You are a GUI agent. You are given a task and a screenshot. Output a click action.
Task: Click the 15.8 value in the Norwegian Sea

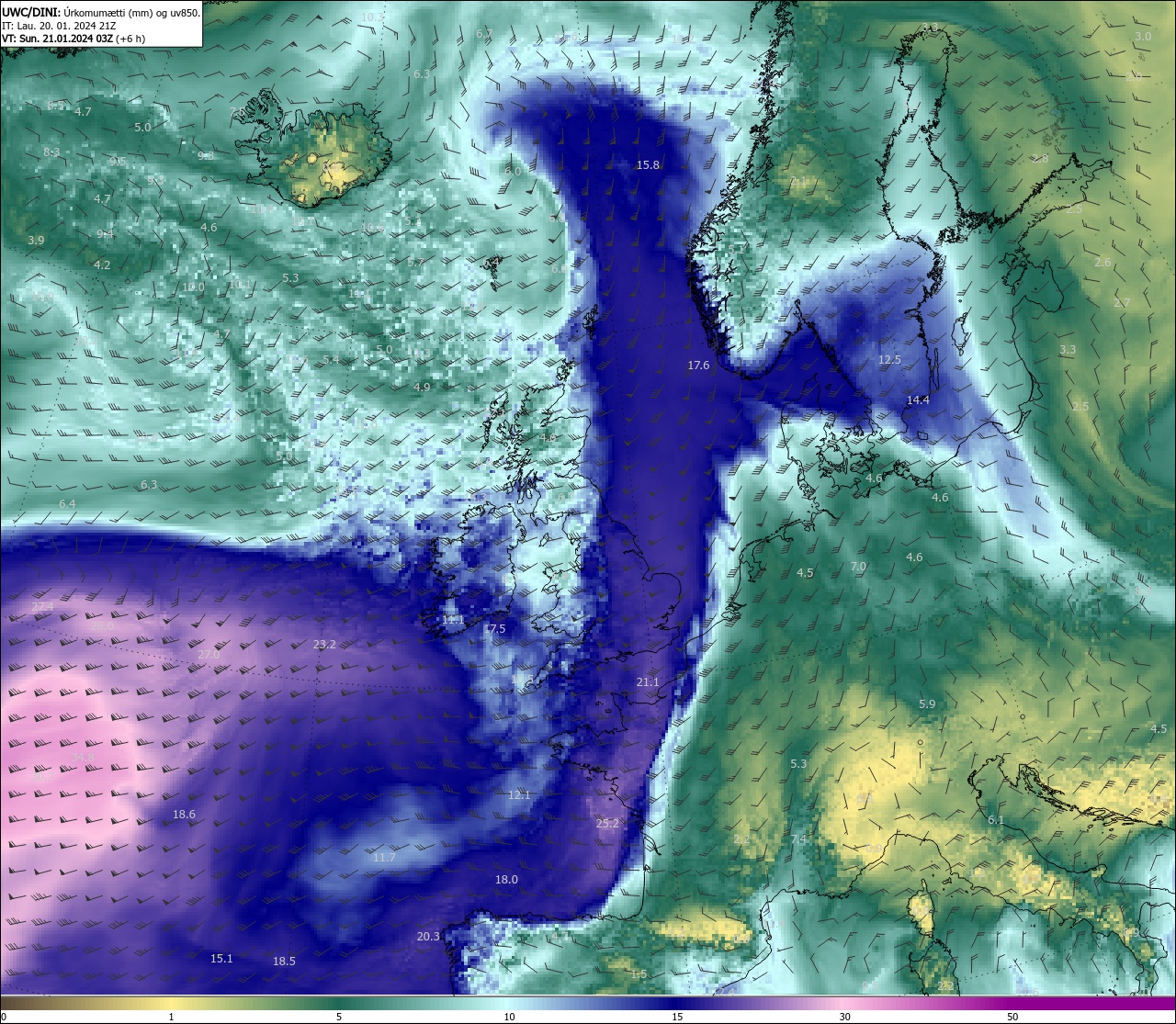coord(648,165)
